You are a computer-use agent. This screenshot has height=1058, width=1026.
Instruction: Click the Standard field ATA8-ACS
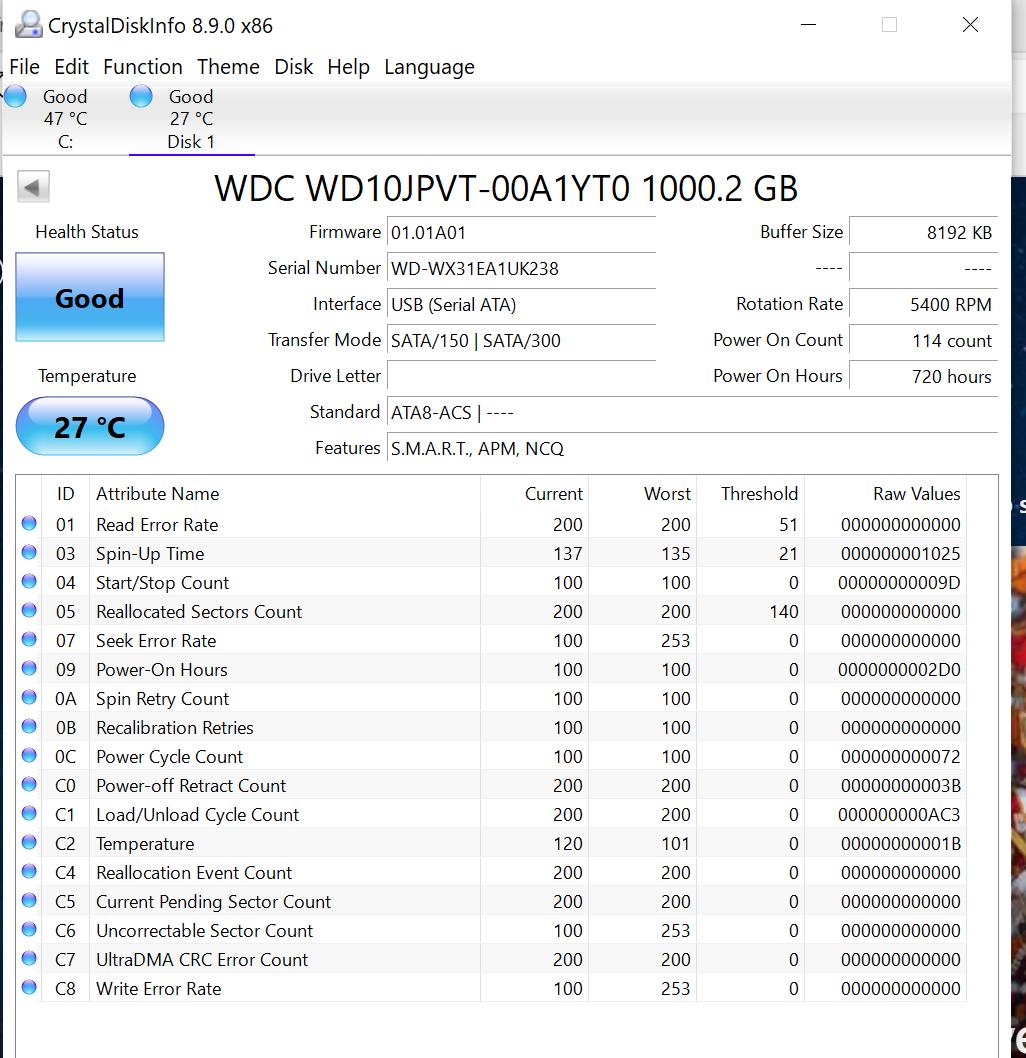693,412
